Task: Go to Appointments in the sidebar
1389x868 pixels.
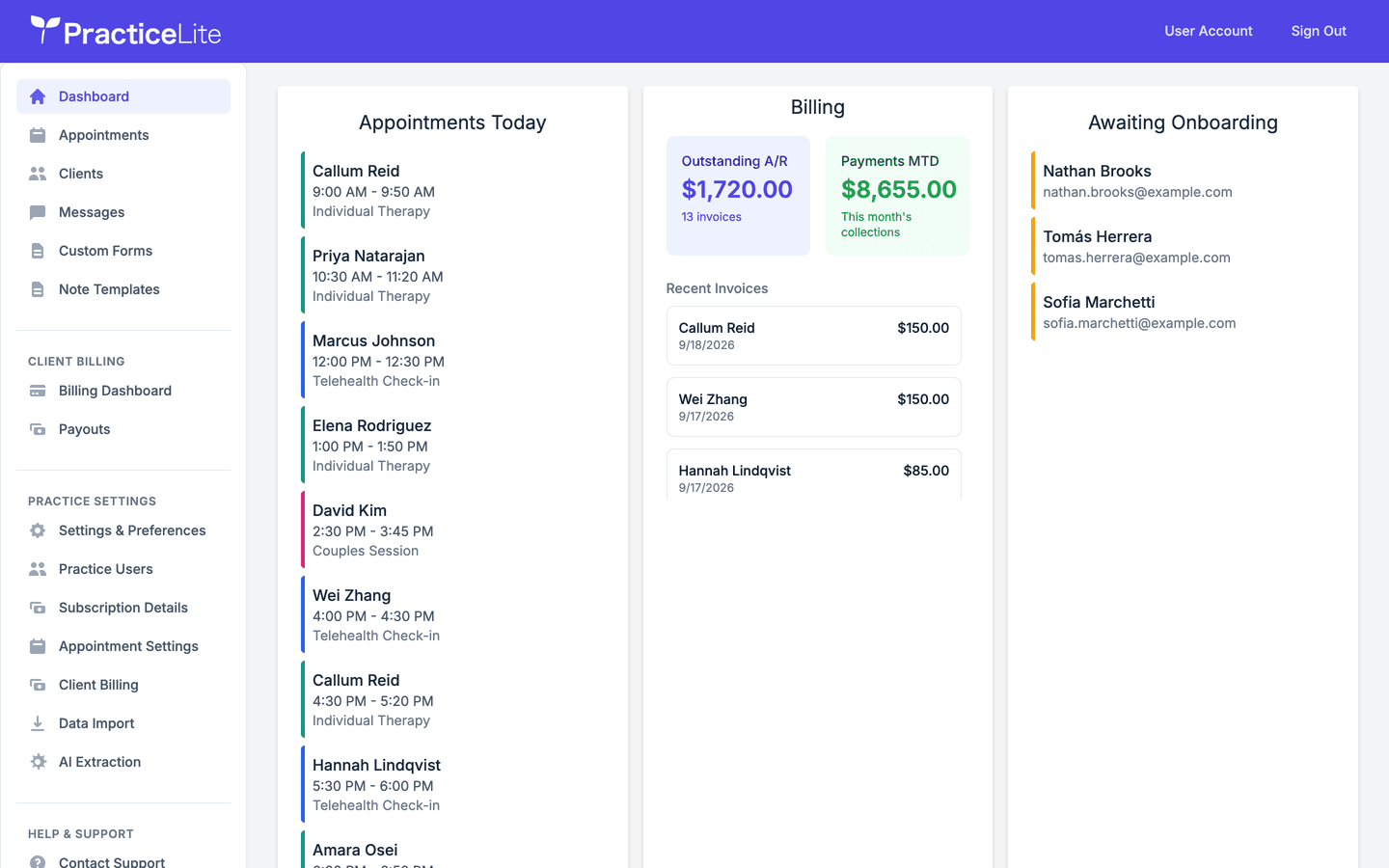Action: pos(123,135)
